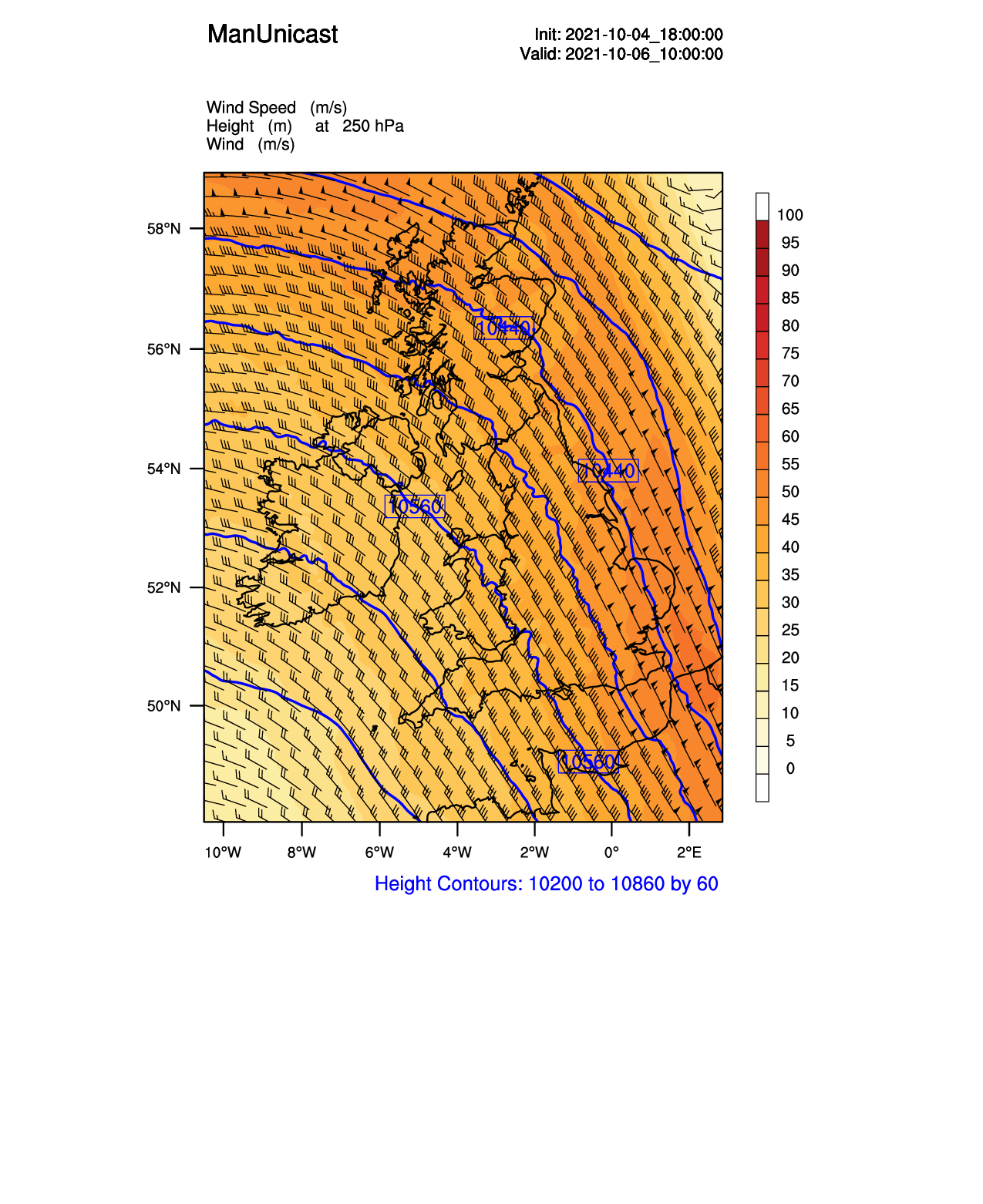
Task: Click the 0 value on the colour bar
Action: 790,769
